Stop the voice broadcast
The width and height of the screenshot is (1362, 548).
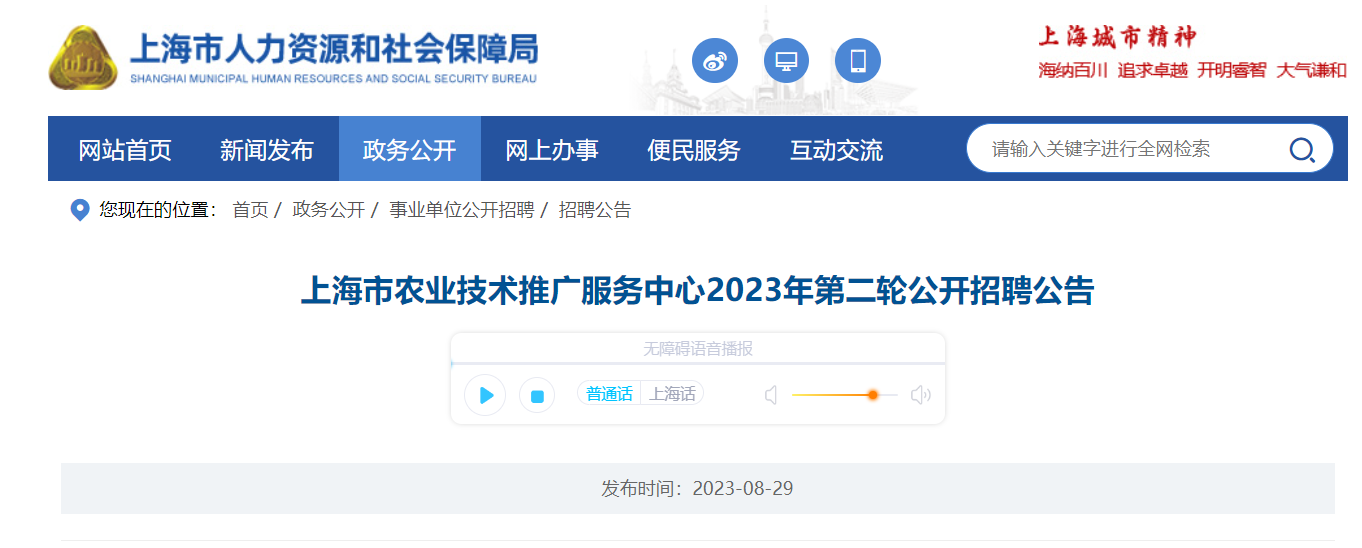(537, 396)
